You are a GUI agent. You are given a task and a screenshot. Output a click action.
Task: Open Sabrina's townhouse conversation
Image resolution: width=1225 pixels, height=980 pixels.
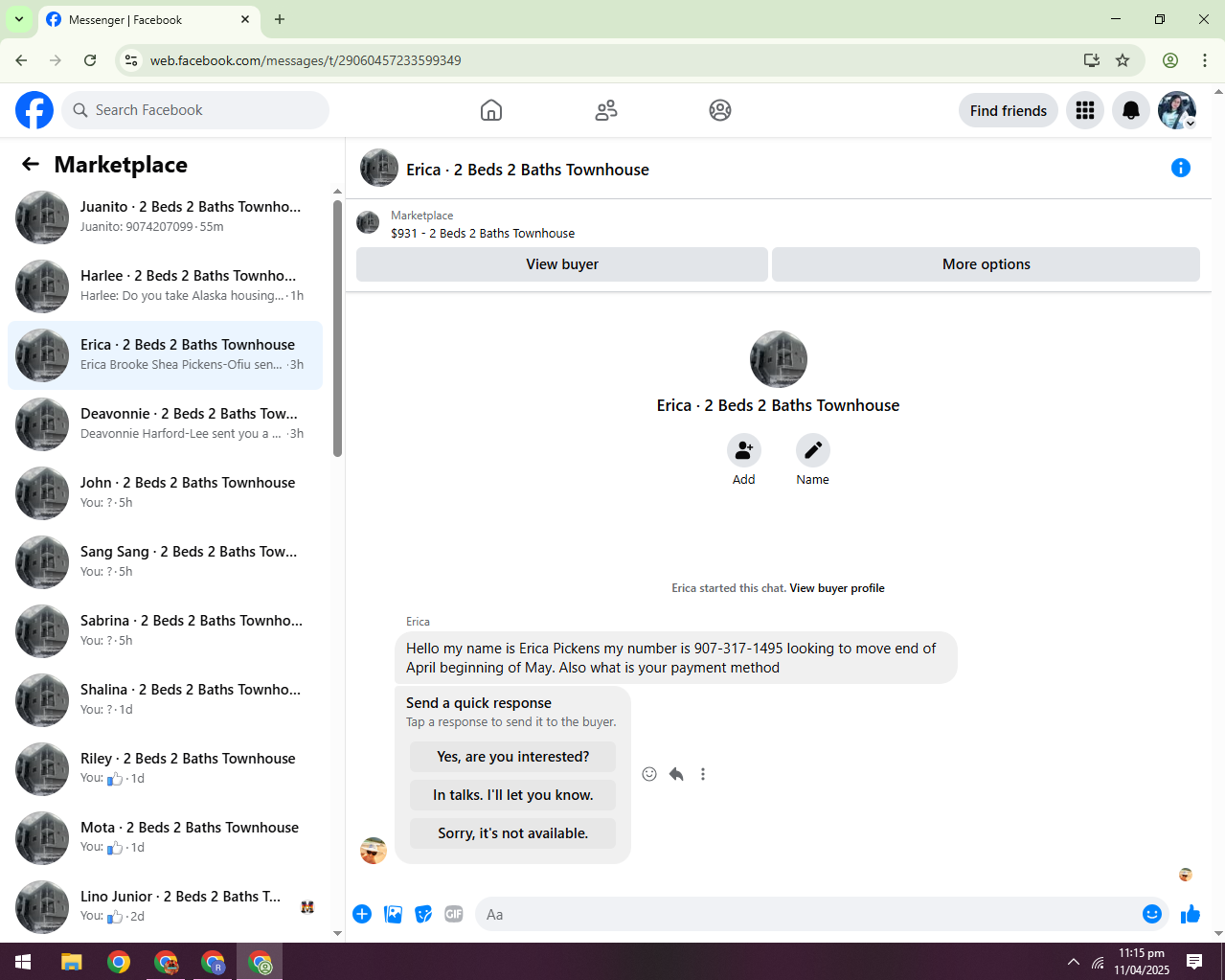coord(165,631)
